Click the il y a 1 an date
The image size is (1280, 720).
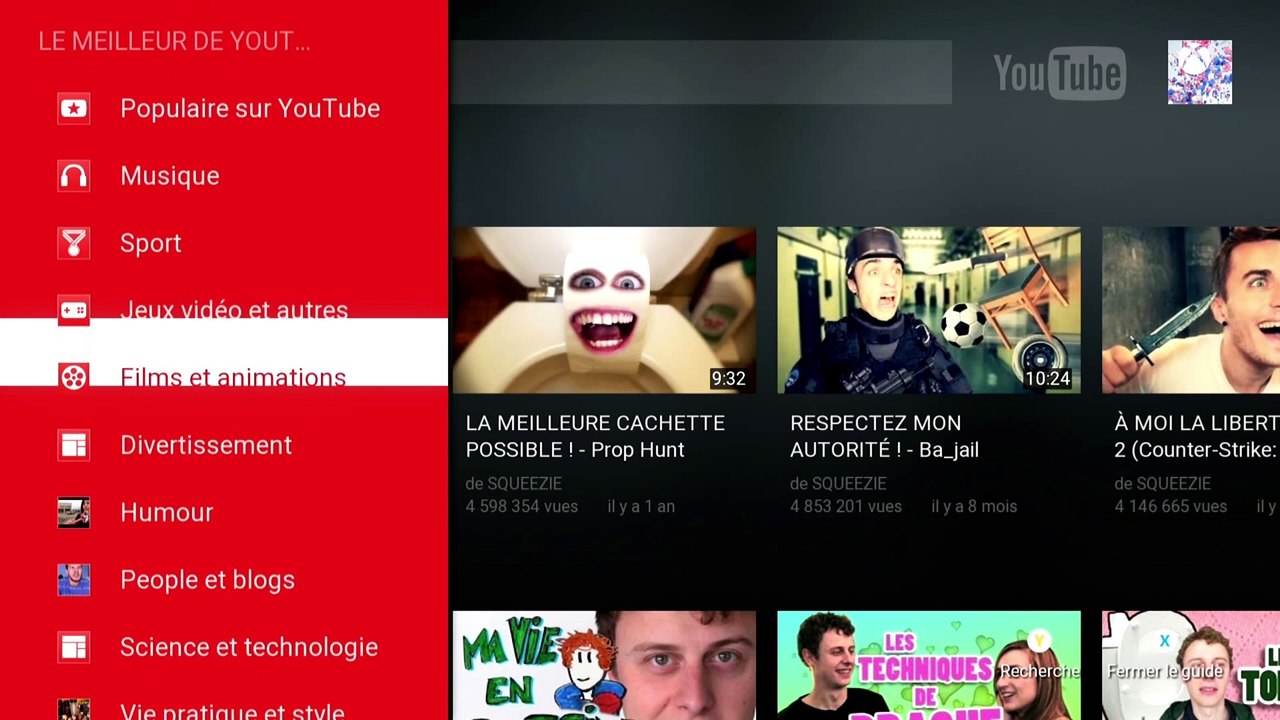coord(641,507)
